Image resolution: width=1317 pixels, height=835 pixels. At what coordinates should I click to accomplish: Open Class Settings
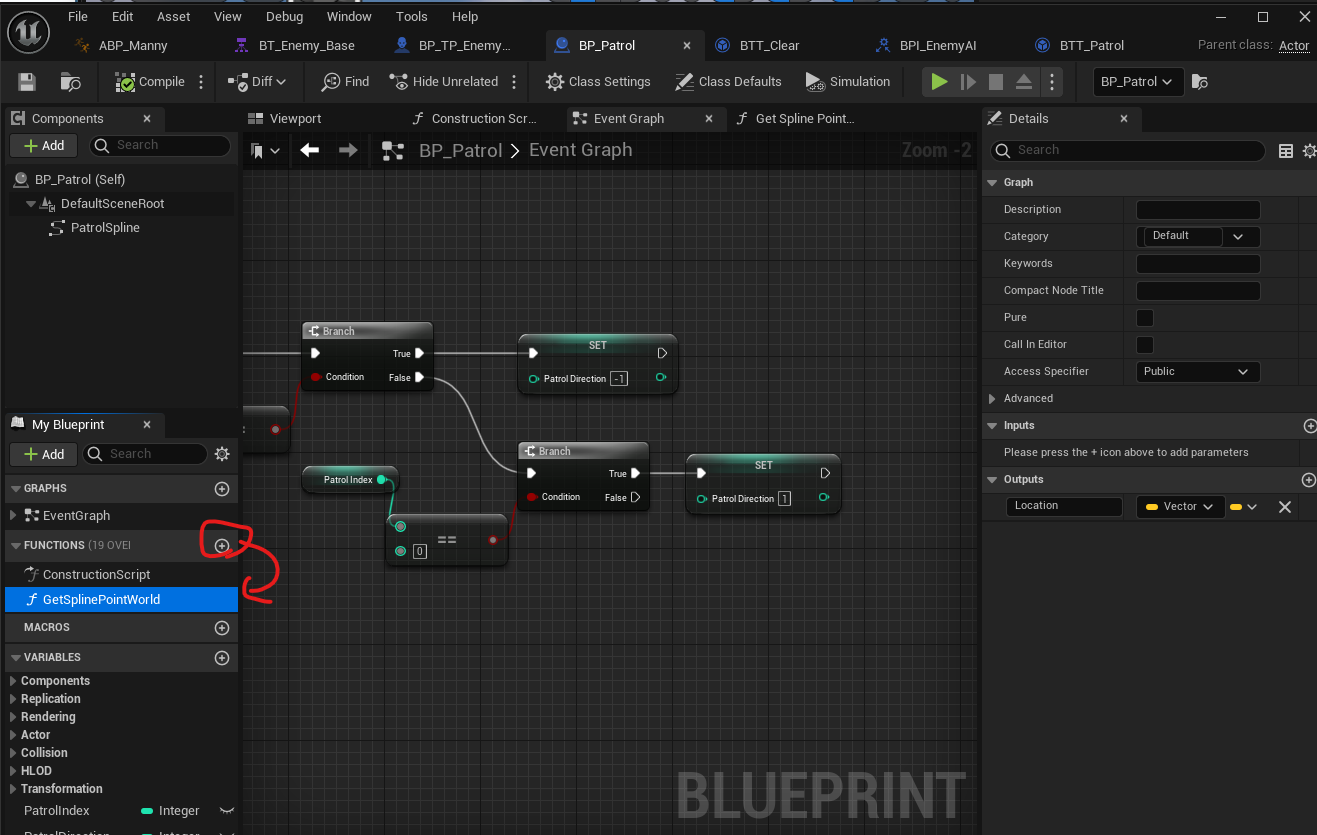pyautogui.click(x=598, y=82)
